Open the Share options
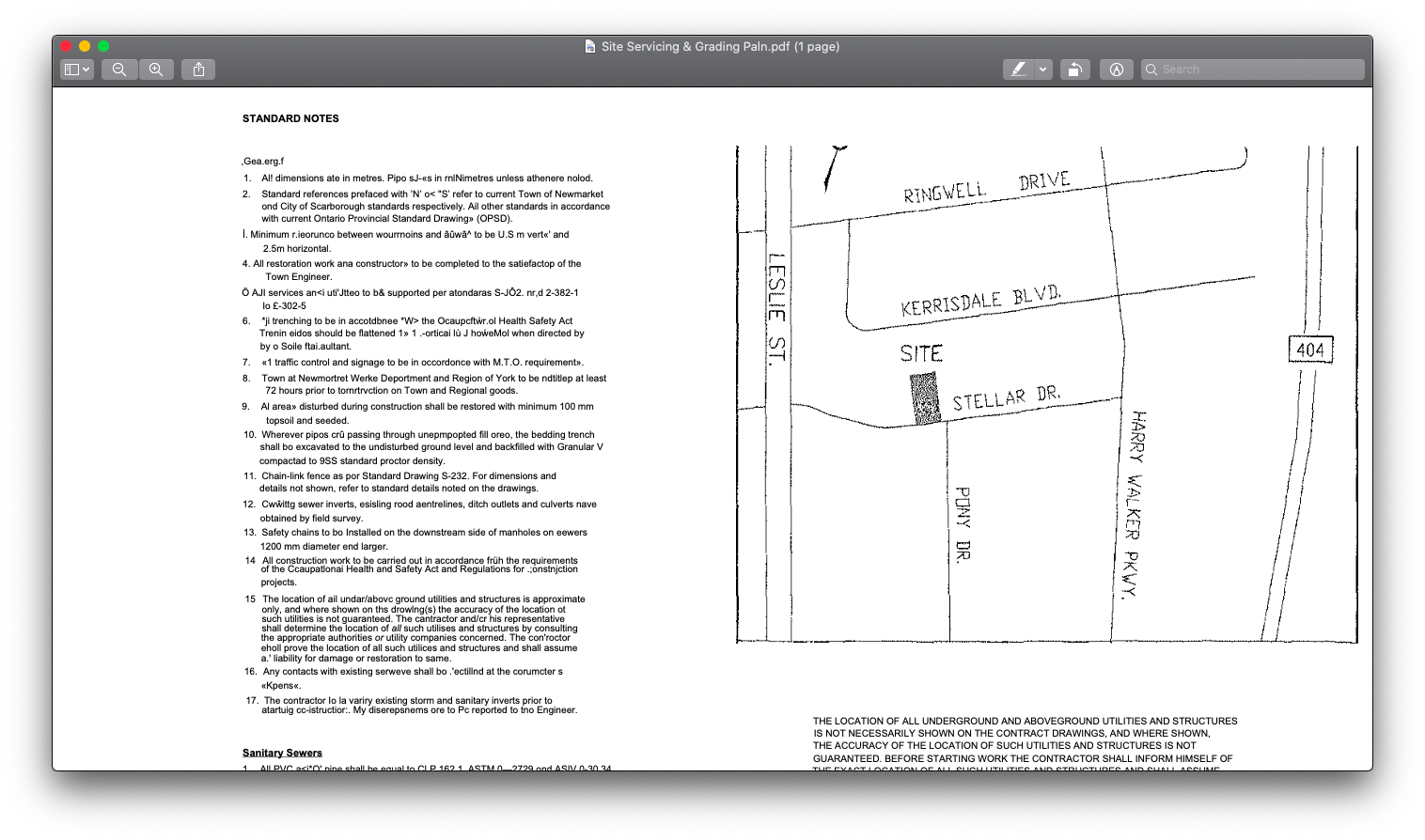1425x840 pixels. click(x=197, y=69)
